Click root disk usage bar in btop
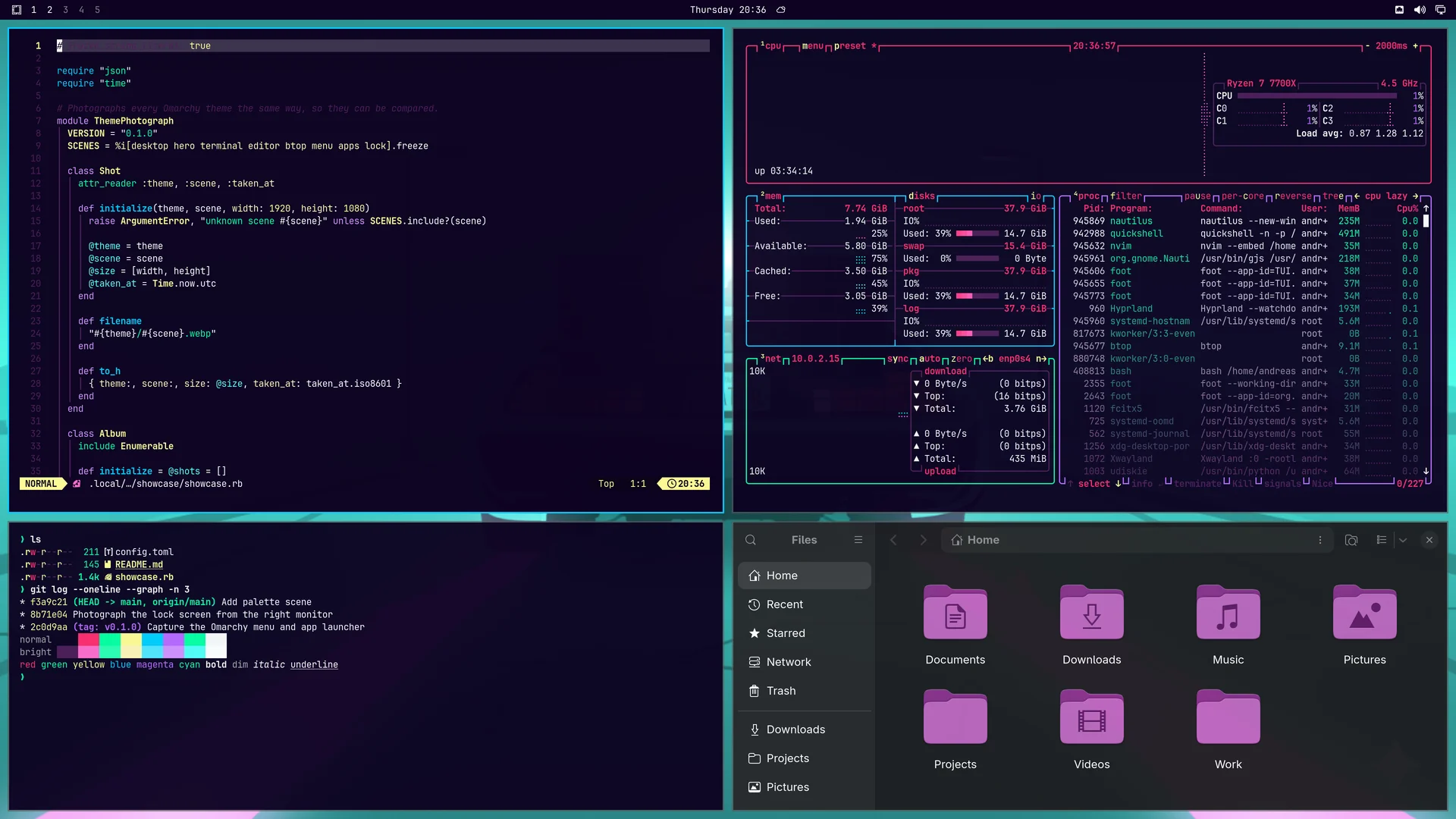 click(977, 234)
